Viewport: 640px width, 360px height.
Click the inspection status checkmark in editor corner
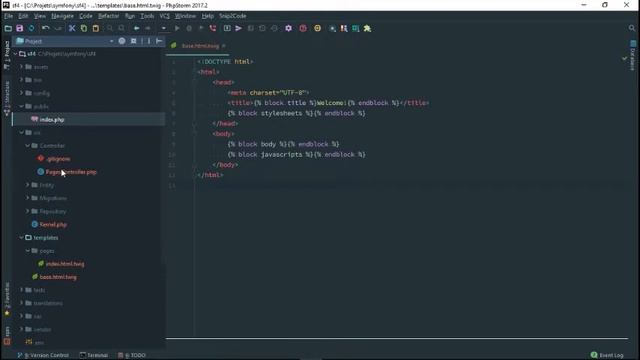click(624, 58)
